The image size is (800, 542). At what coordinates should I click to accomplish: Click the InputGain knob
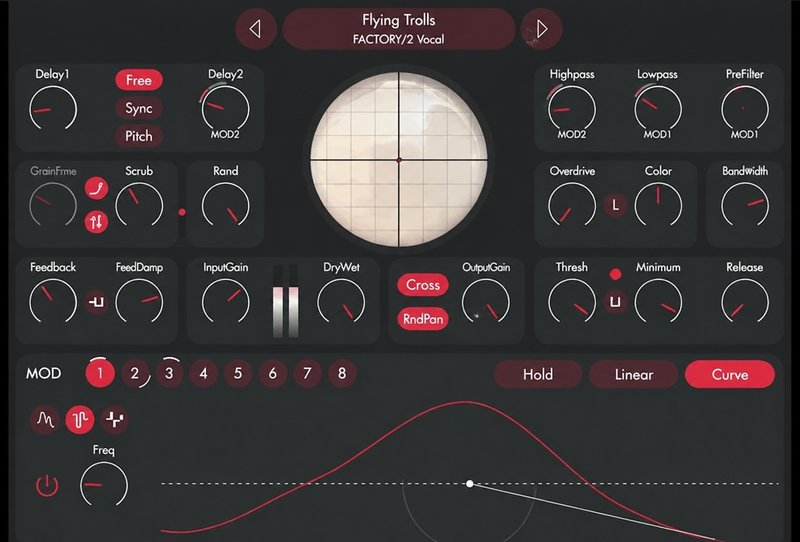(226, 301)
